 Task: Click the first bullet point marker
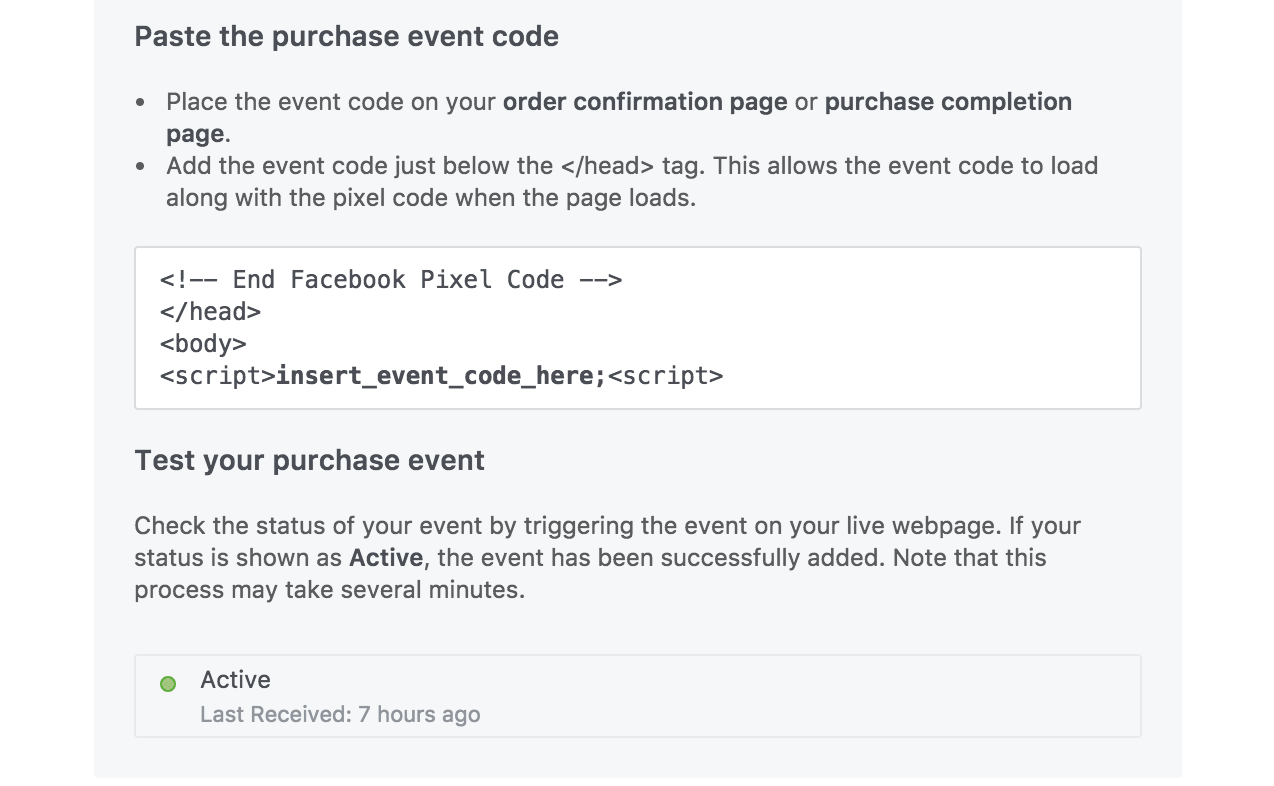tap(140, 103)
